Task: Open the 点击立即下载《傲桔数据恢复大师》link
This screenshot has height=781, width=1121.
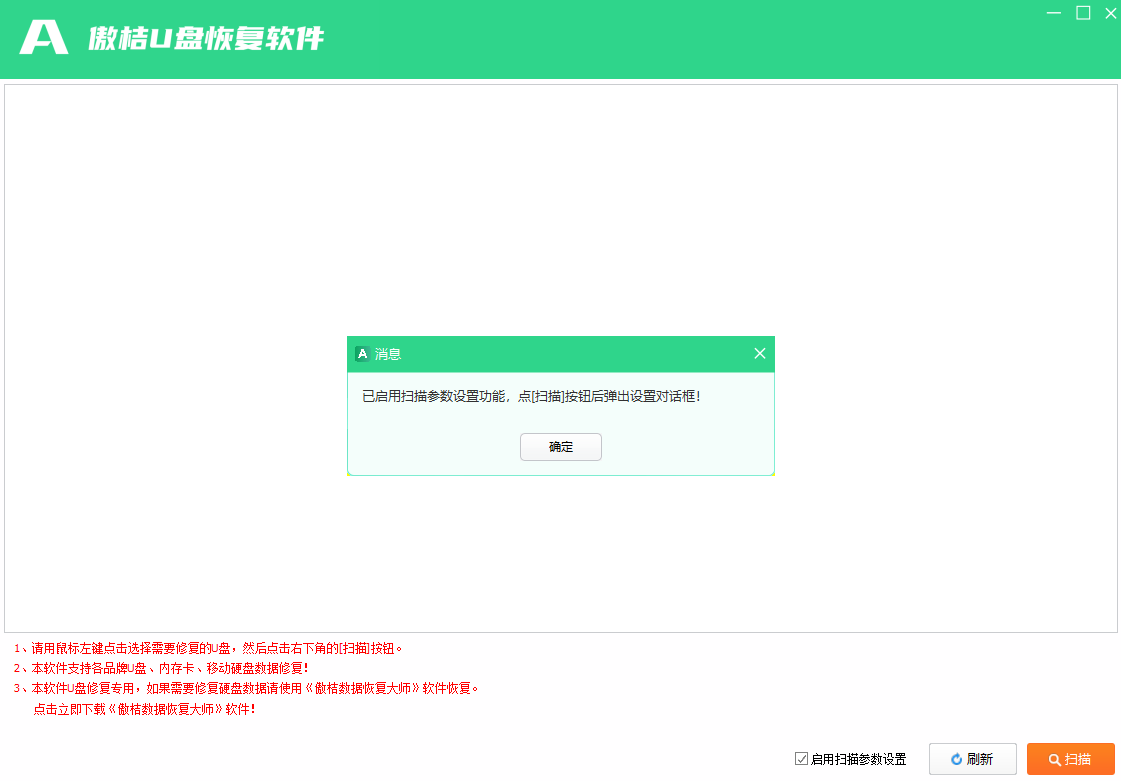Action: pyautogui.click(x=144, y=710)
